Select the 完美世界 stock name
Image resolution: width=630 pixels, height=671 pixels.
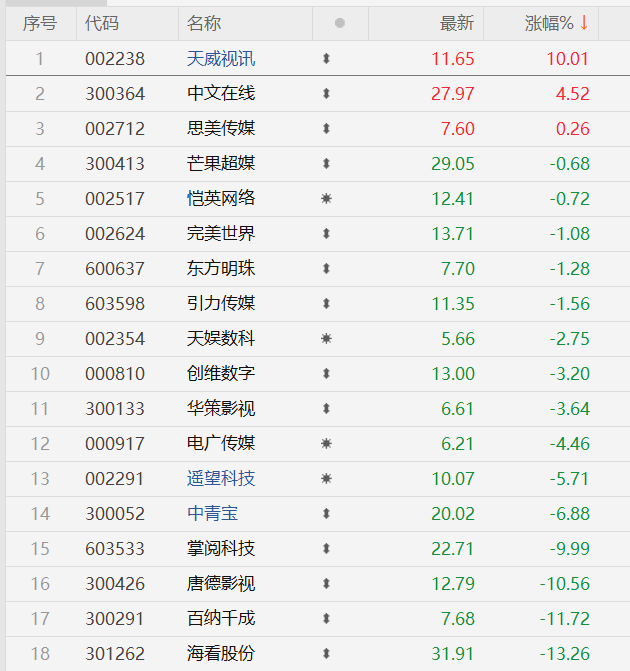pos(221,234)
